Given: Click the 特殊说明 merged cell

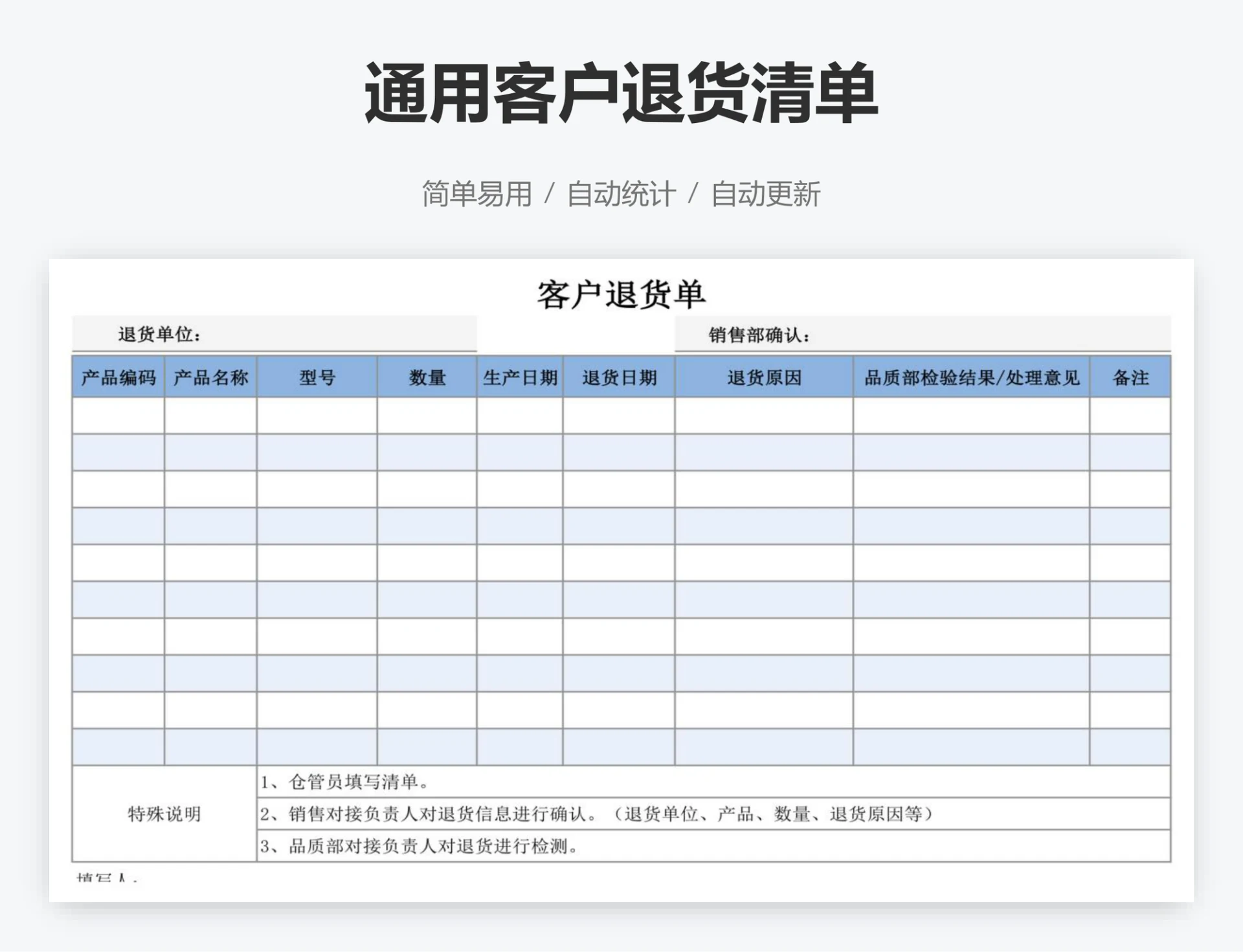Looking at the screenshot, I should point(164,814).
